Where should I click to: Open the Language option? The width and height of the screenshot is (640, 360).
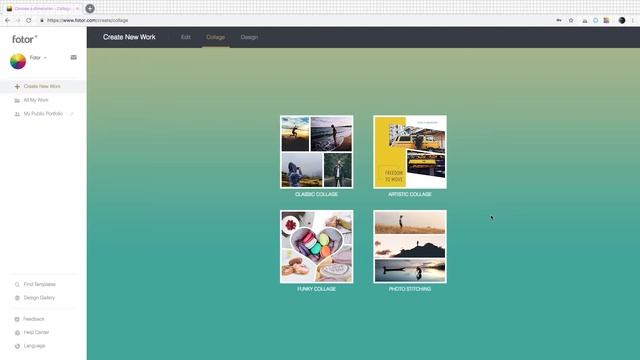click(34, 346)
